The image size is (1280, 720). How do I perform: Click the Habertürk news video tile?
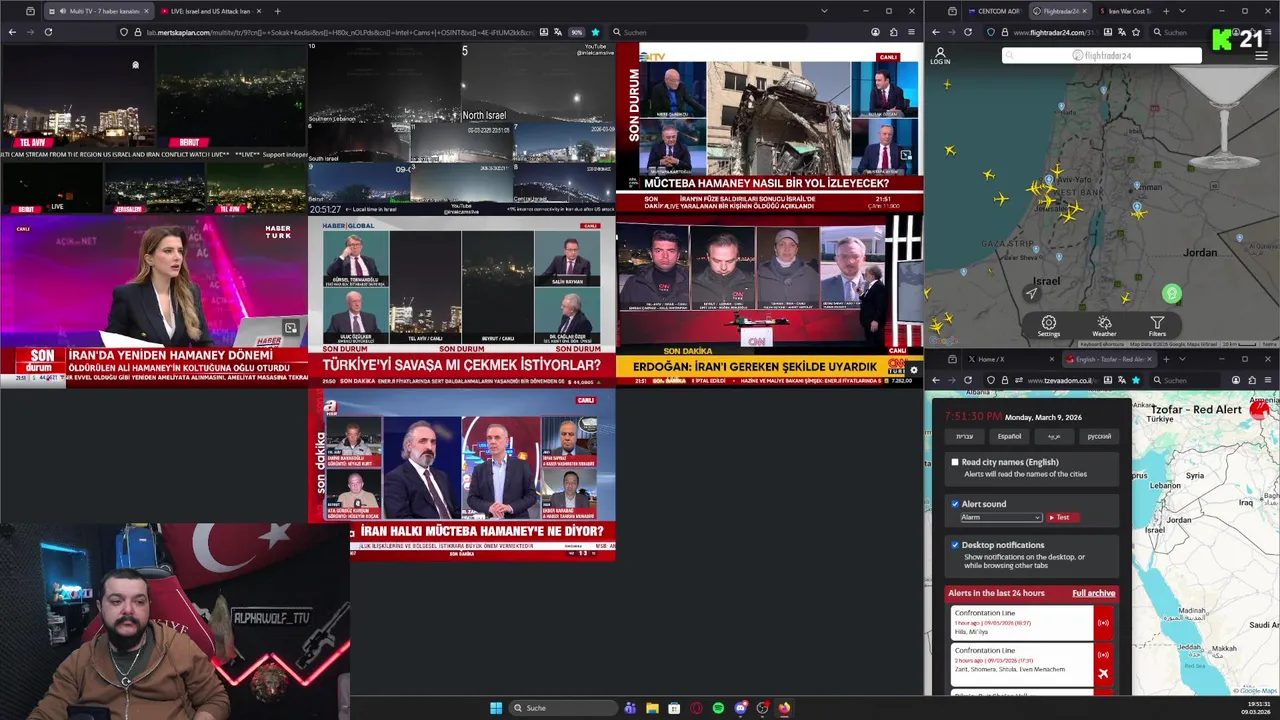point(154,301)
